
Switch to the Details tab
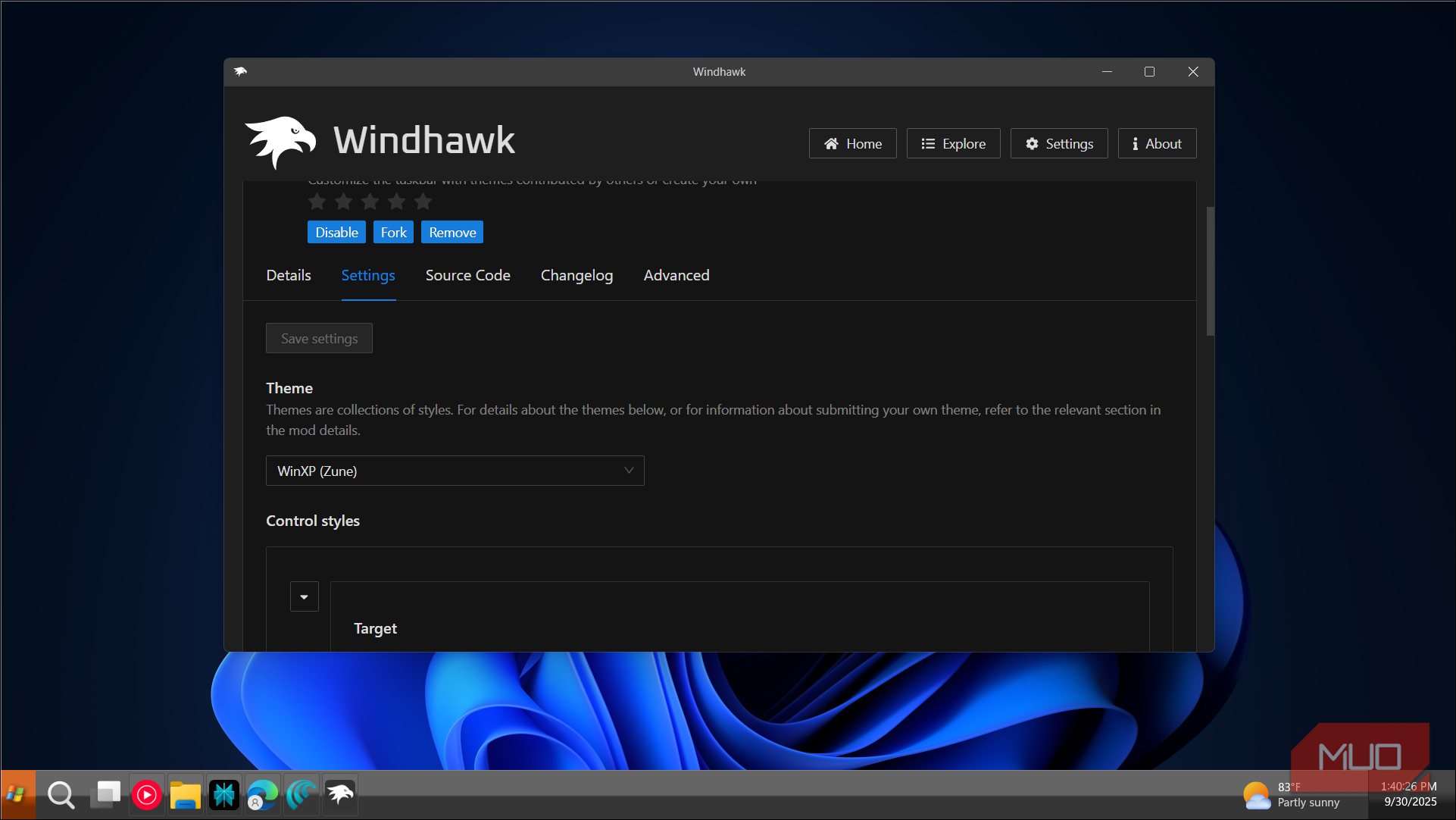pyautogui.click(x=289, y=275)
